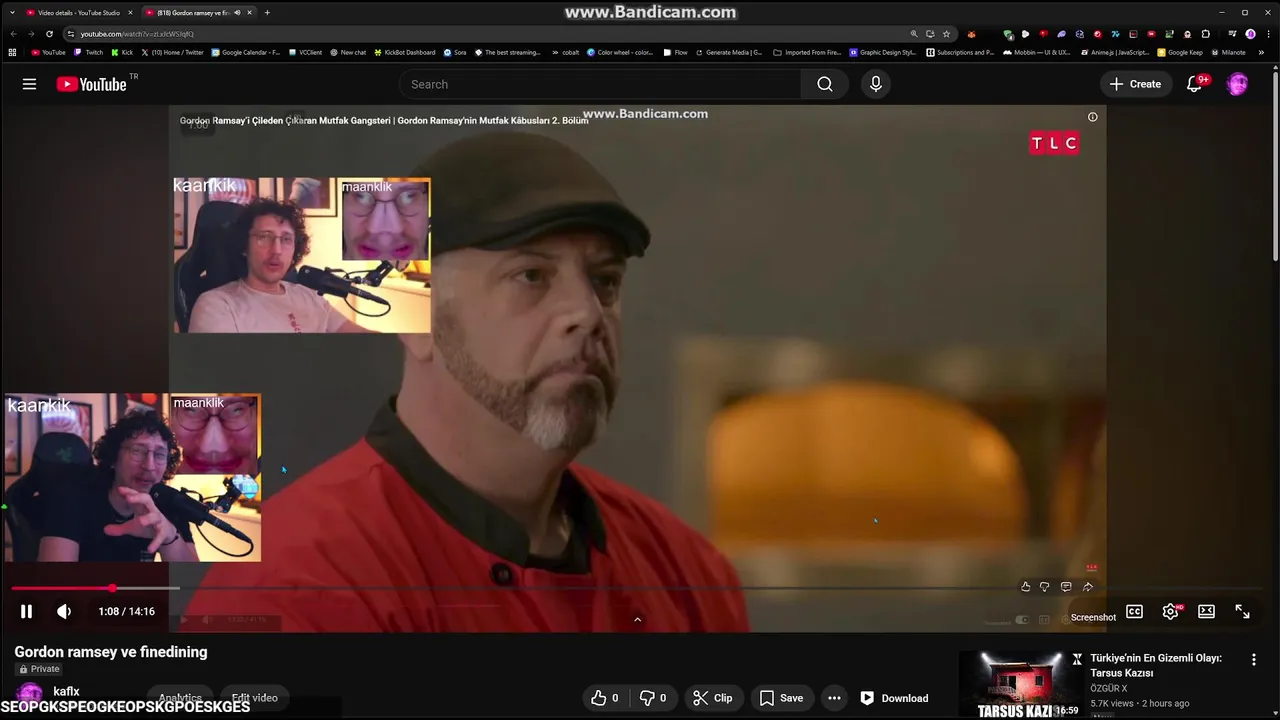Click the thumbs-up icon overlaid above the player controls
The image size is (1280, 720).
[x=1025, y=587]
